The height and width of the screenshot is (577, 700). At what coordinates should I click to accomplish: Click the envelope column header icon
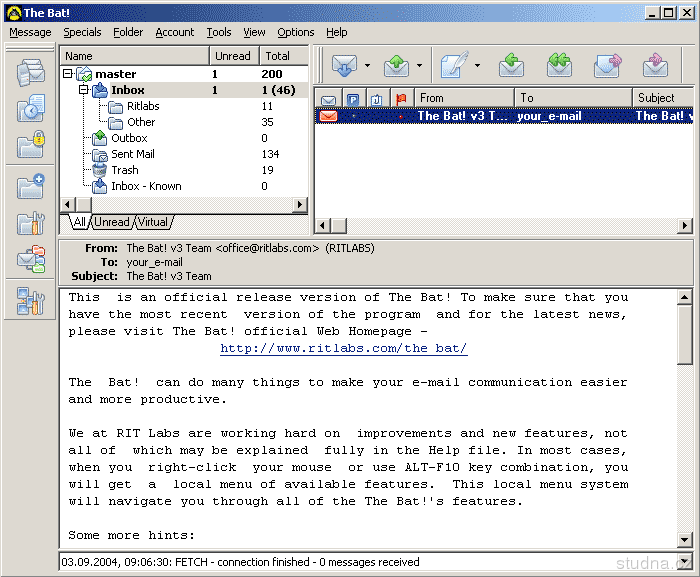[x=328, y=99]
